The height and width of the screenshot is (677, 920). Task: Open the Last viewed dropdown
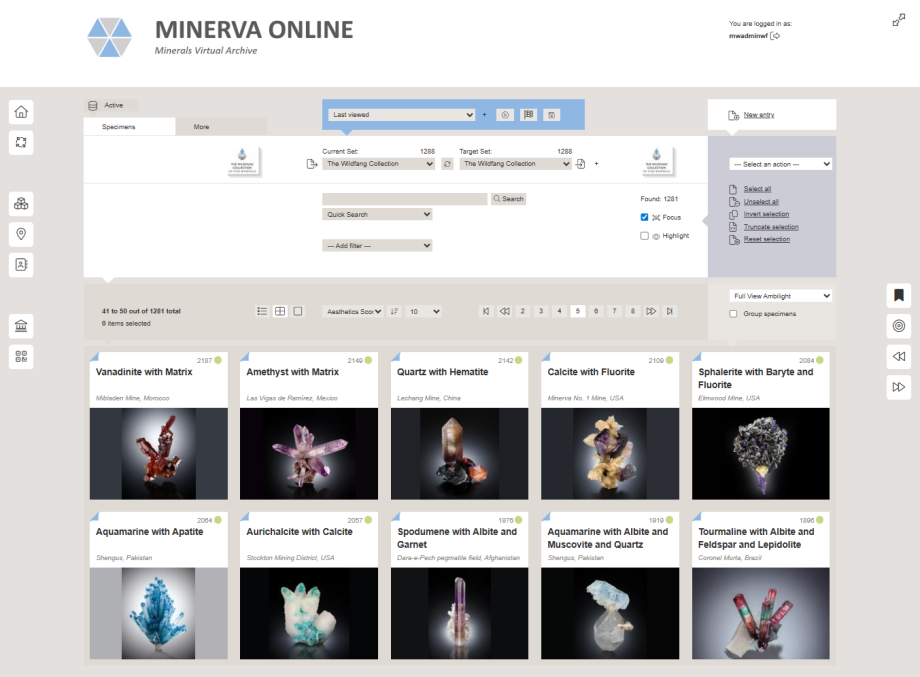[x=401, y=115]
